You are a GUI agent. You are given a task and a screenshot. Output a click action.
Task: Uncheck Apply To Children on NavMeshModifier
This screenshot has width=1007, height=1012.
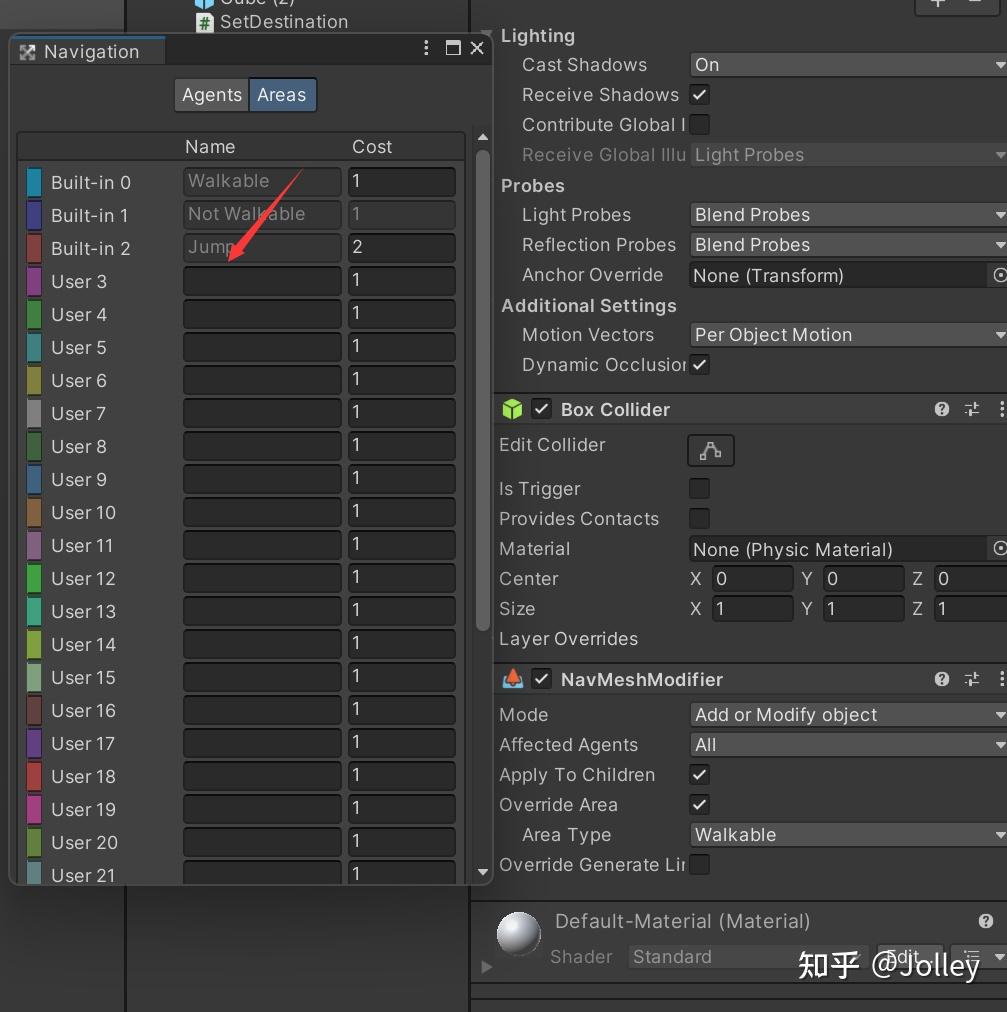(x=699, y=774)
